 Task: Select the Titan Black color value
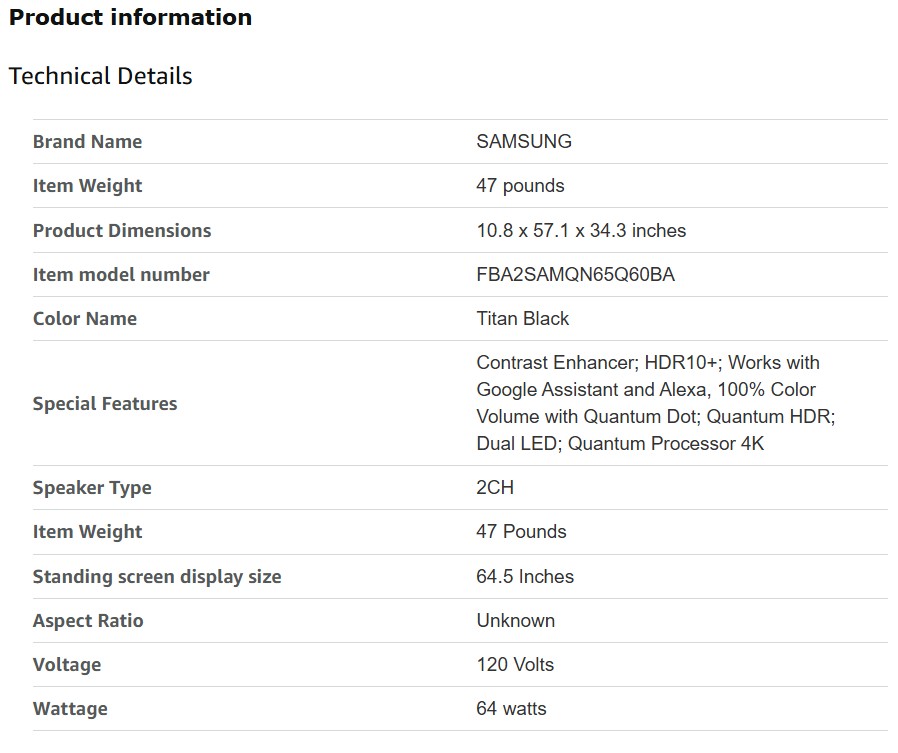click(x=523, y=319)
